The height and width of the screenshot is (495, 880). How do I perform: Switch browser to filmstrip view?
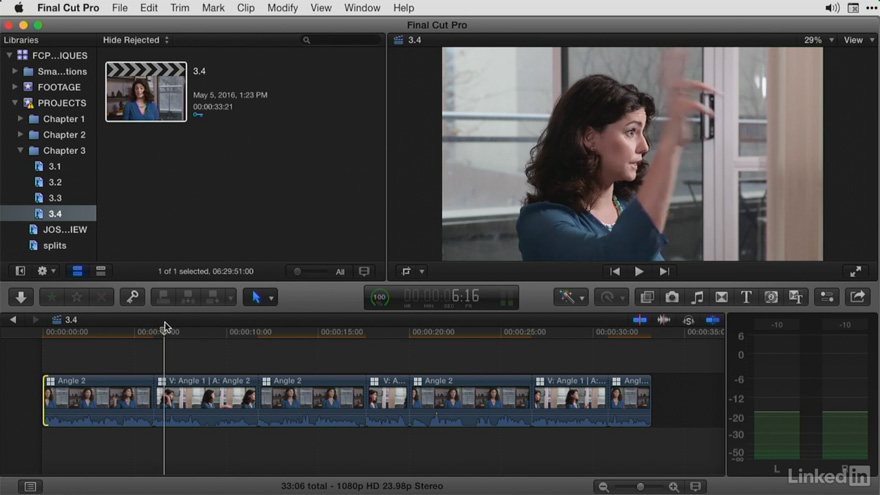(x=77, y=271)
